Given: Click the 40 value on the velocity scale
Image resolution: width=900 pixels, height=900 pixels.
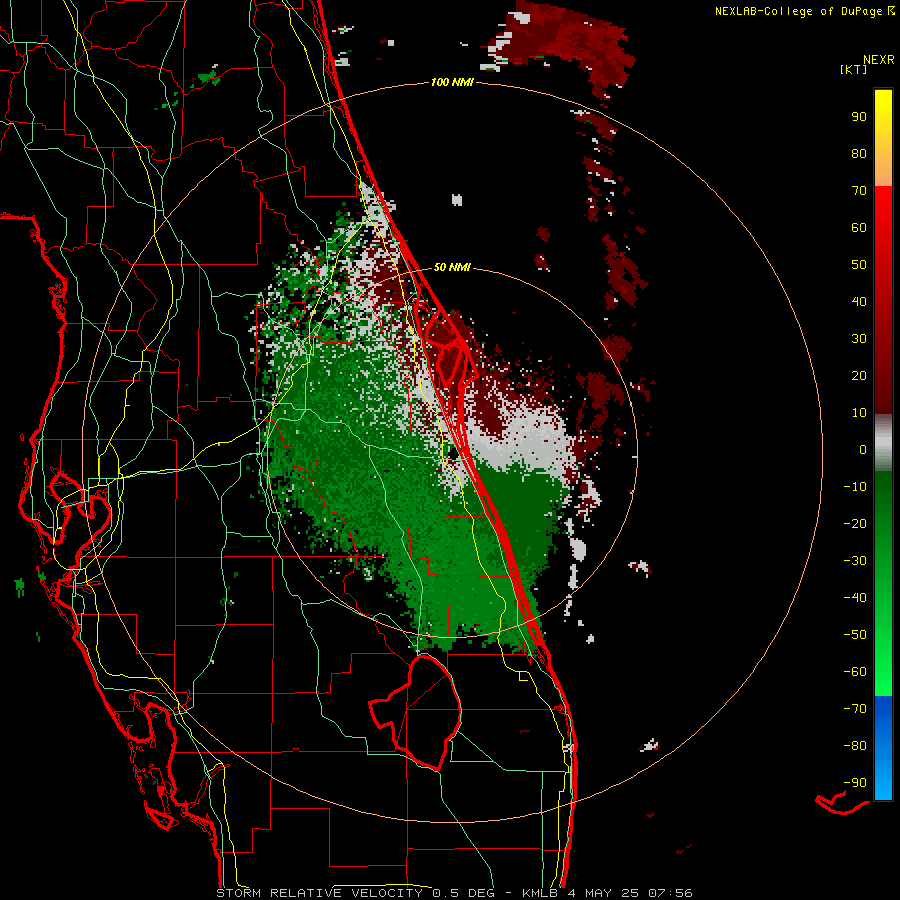Looking at the screenshot, I should [x=859, y=302].
